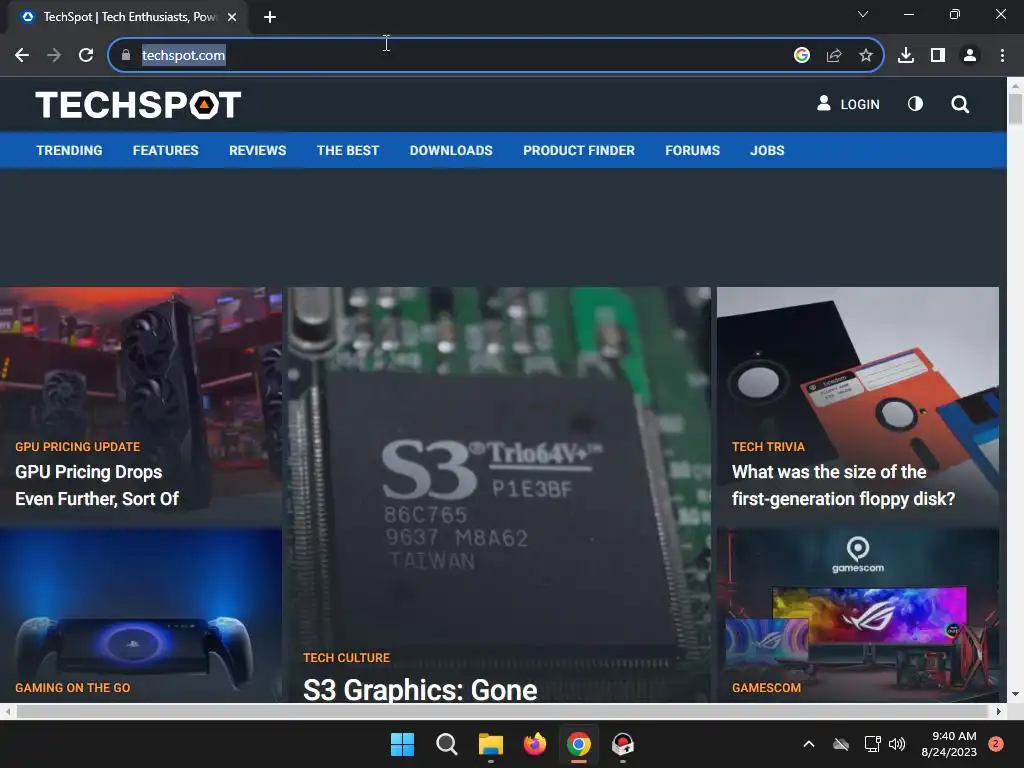Image resolution: width=1024 pixels, height=768 pixels.
Task: Visit the FORUMS page
Action: [x=693, y=150]
